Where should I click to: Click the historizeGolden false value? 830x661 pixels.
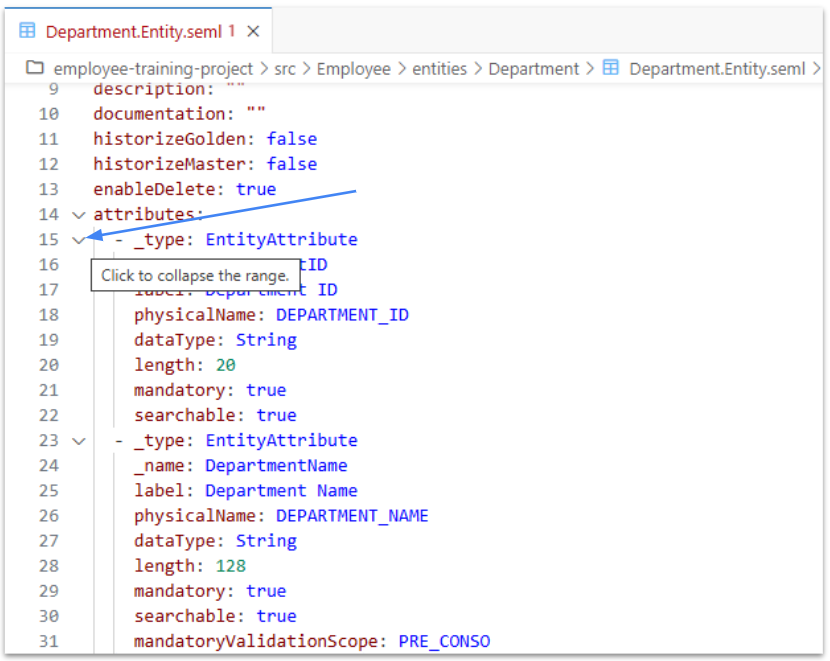click(x=291, y=139)
